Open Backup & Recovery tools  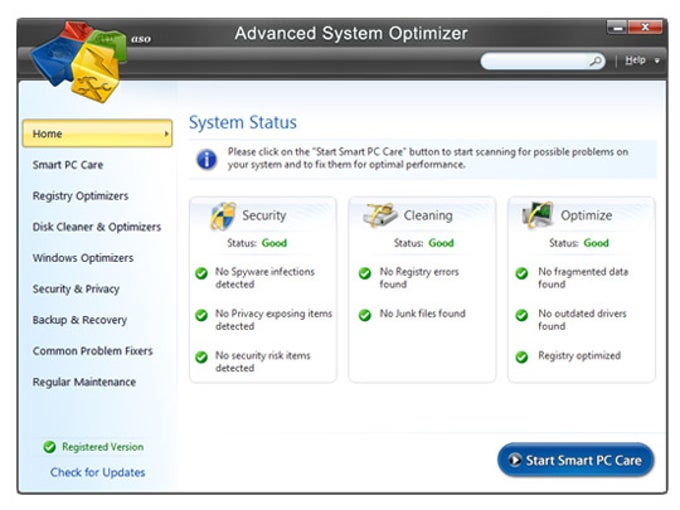click(79, 320)
